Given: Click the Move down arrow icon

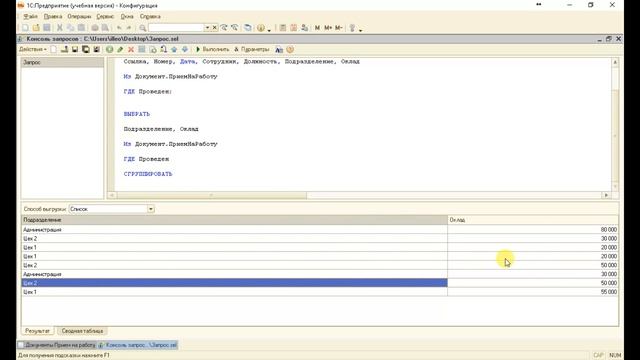Looking at the screenshot, I should 184,49.
